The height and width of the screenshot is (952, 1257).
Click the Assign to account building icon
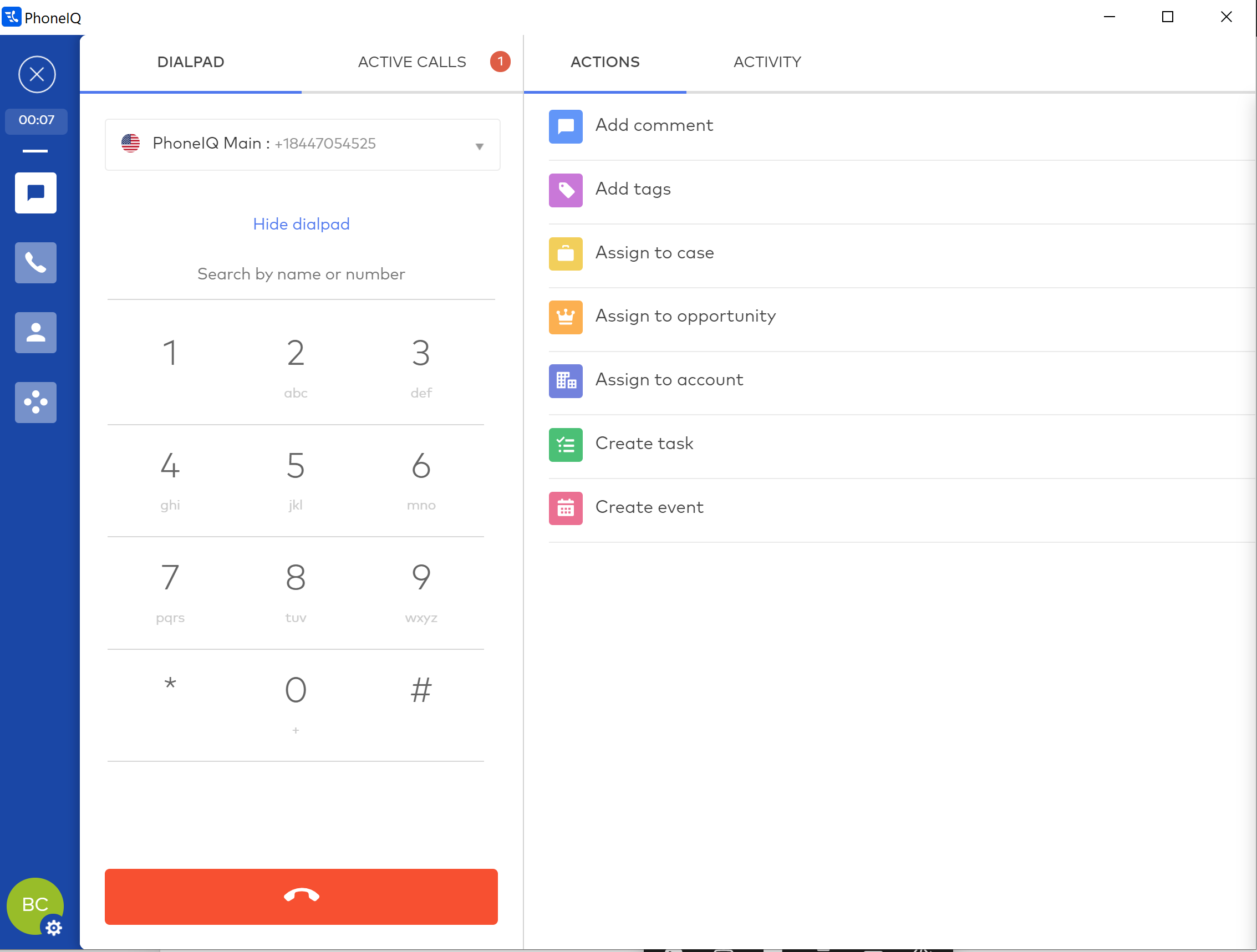tap(566, 381)
